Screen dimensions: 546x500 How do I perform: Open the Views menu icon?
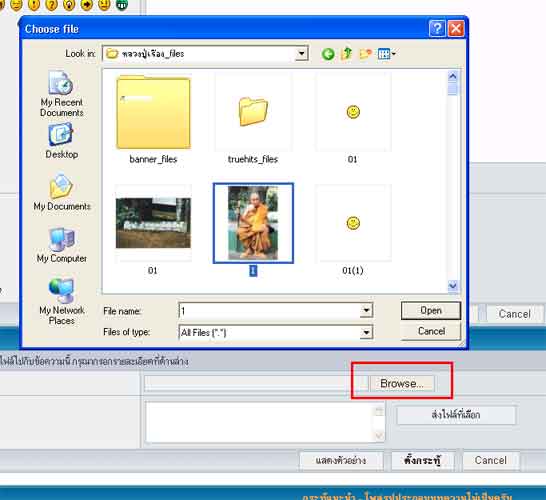pos(387,54)
